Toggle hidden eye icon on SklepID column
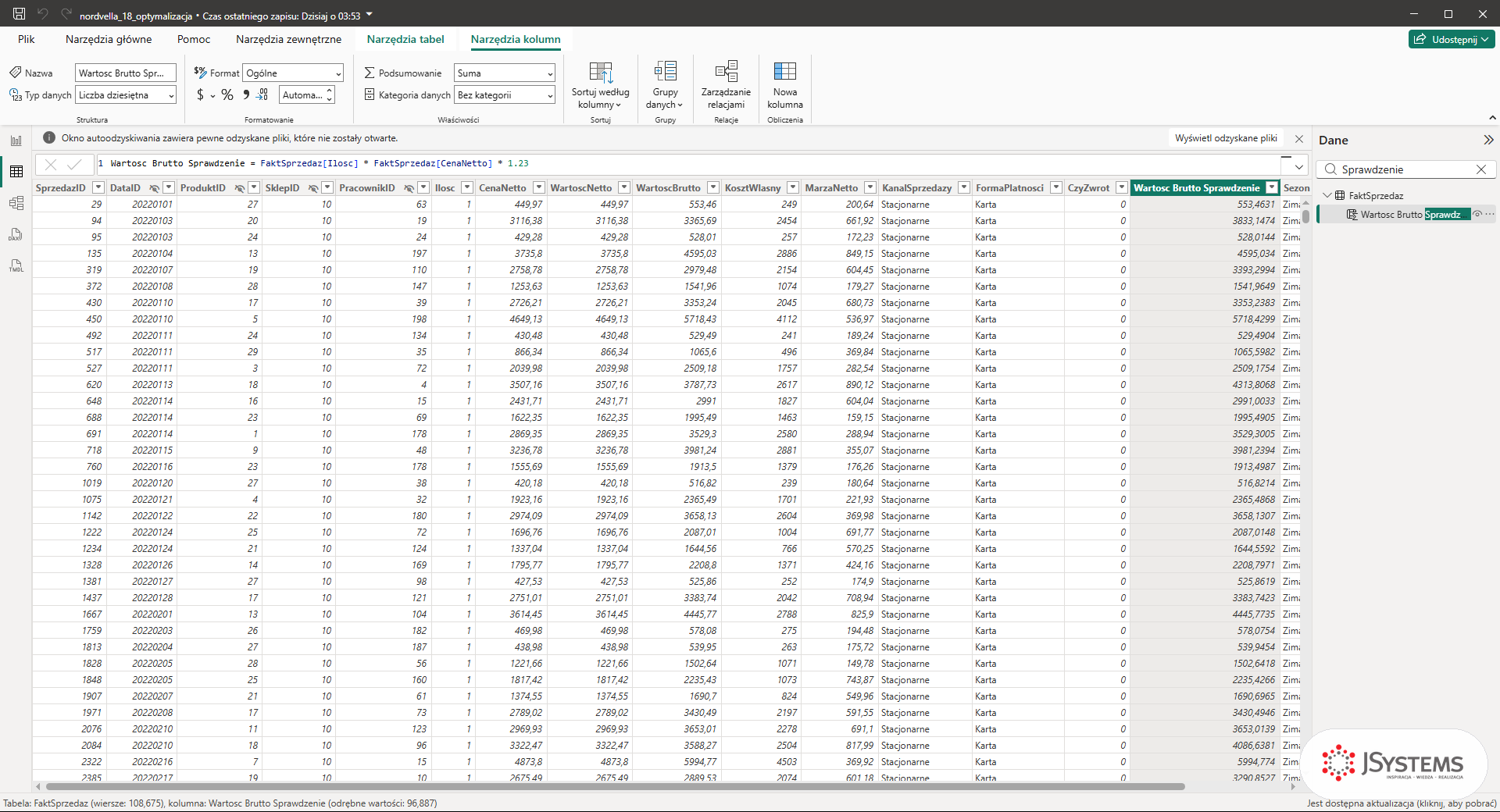The image size is (1500, 812). (x=313, y=188)
